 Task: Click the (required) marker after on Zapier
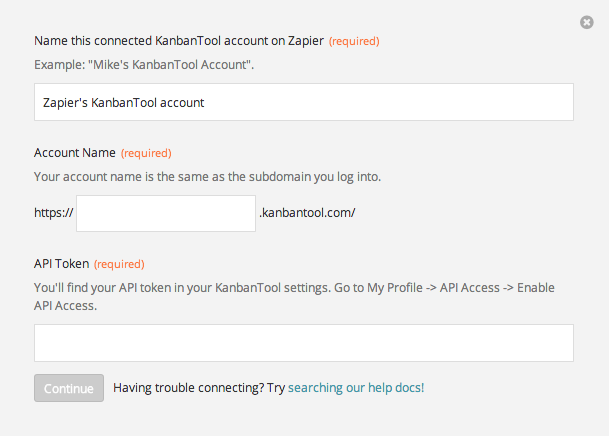(x=354, y=41)
